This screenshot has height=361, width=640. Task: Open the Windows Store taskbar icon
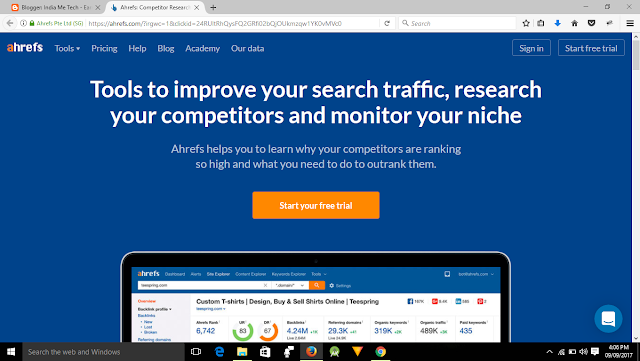pyautogui.click(x=265, y=352)
